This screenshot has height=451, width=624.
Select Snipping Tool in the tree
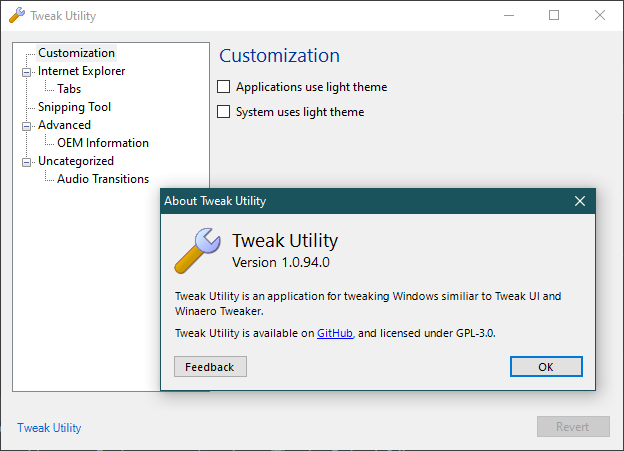point(74,107)
